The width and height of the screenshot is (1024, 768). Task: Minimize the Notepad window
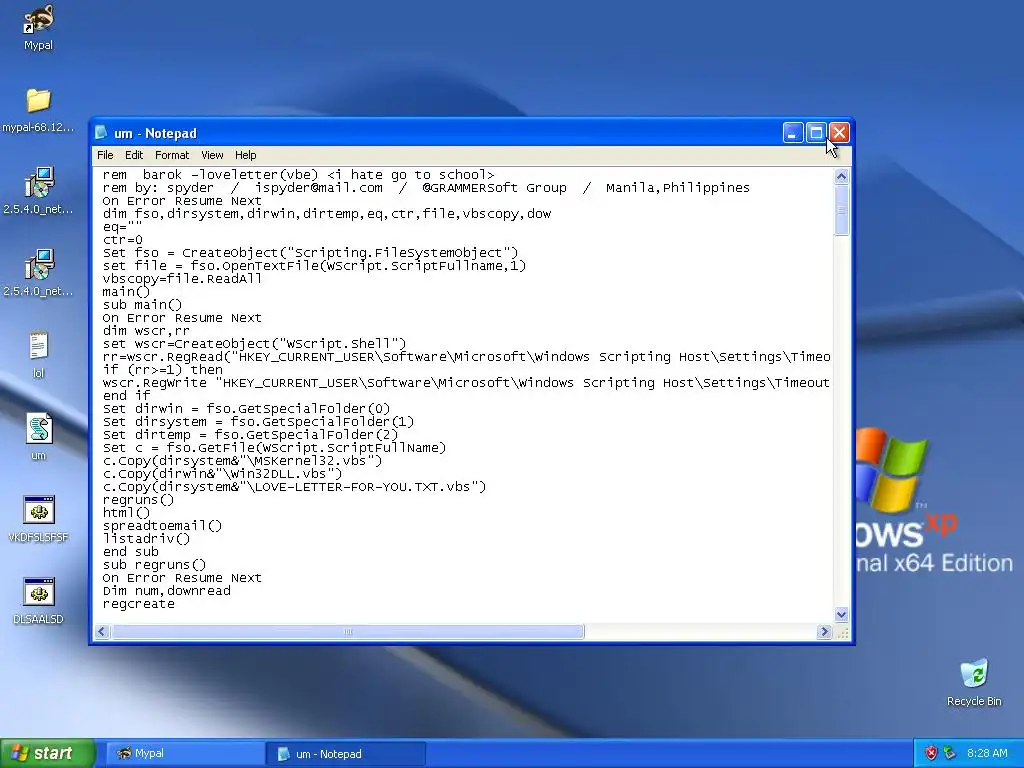793,133
